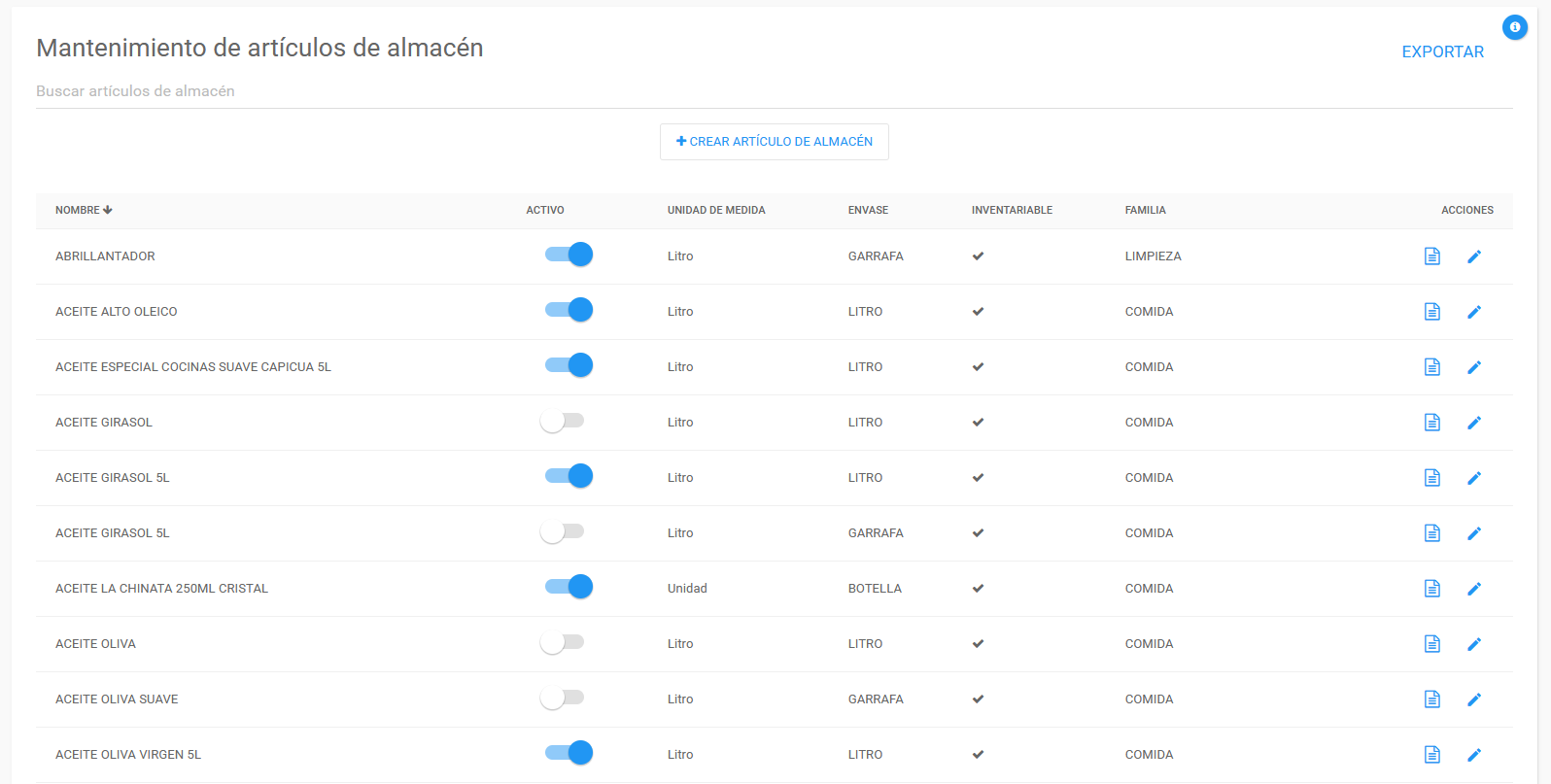Viewport: 1551px width, 784px height.
Task: Open document icon for ACEITE OLIVA VIRGEN 5L
Action: (1431, 755)
